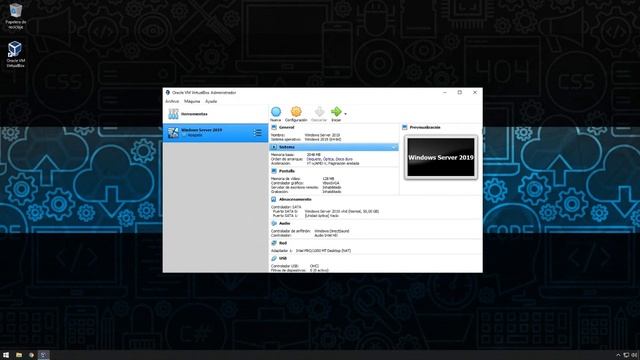Viewport: 640px width, 360px height.
Task: Click the General section icon
Action: 274,127
